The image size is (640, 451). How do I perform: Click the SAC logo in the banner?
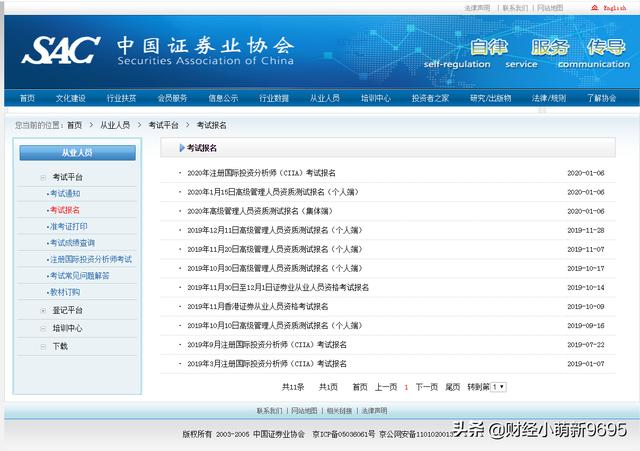[x=60, y=50]
